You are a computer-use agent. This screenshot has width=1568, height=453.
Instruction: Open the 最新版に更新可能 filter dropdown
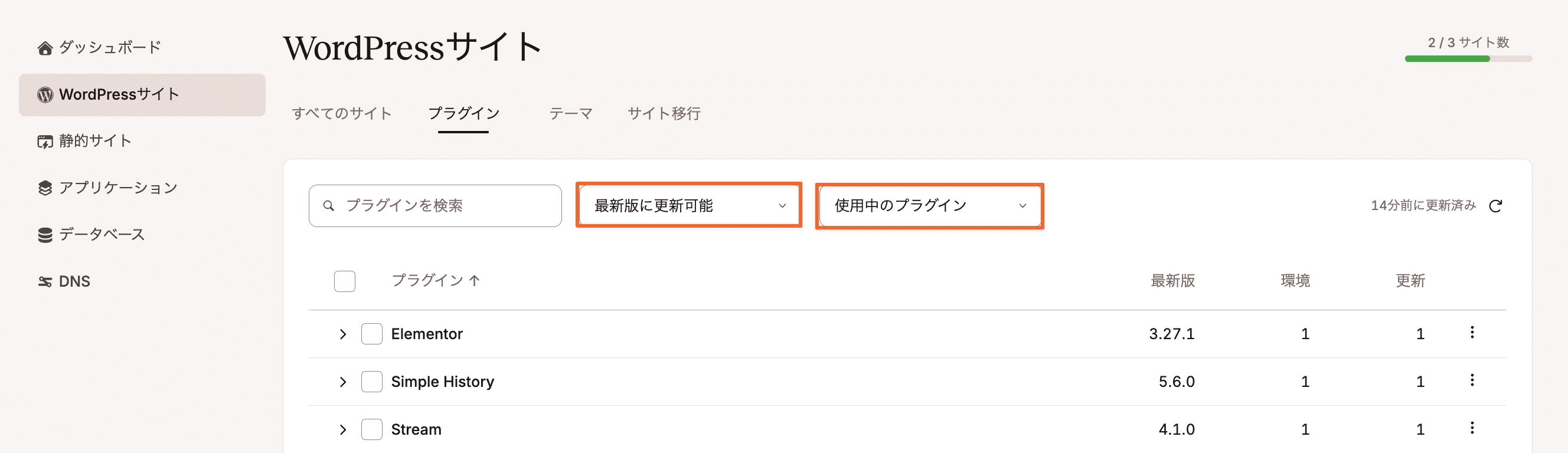click(688, 205)
